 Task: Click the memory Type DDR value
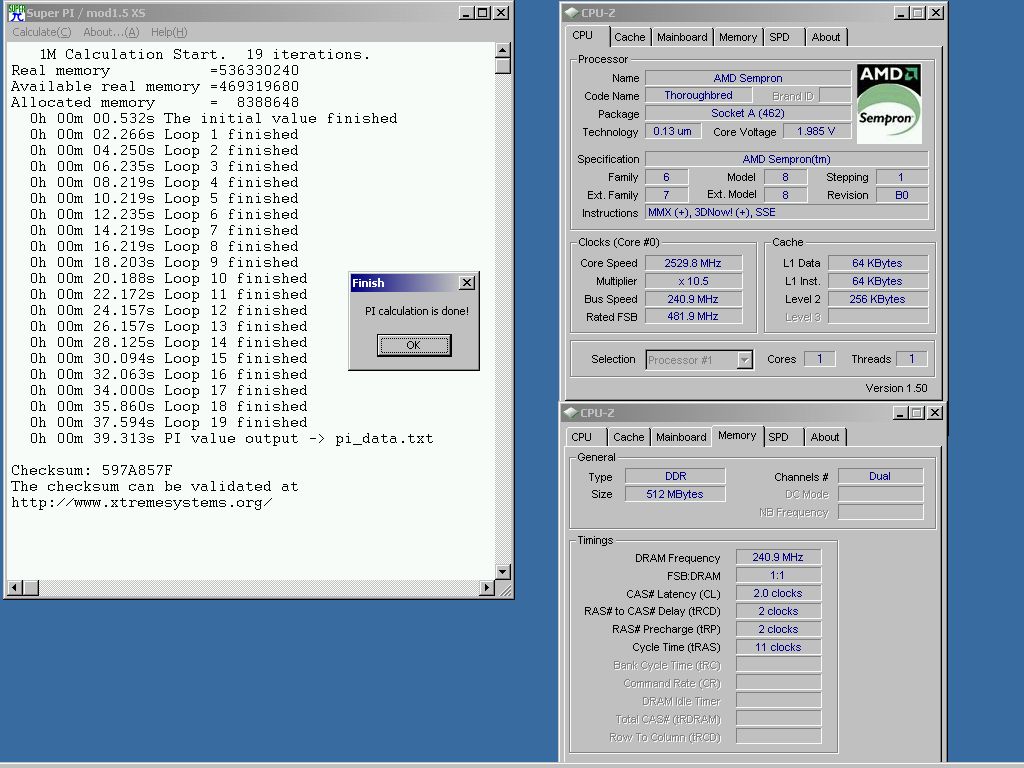pyautogui.click(x=675, y=476)
